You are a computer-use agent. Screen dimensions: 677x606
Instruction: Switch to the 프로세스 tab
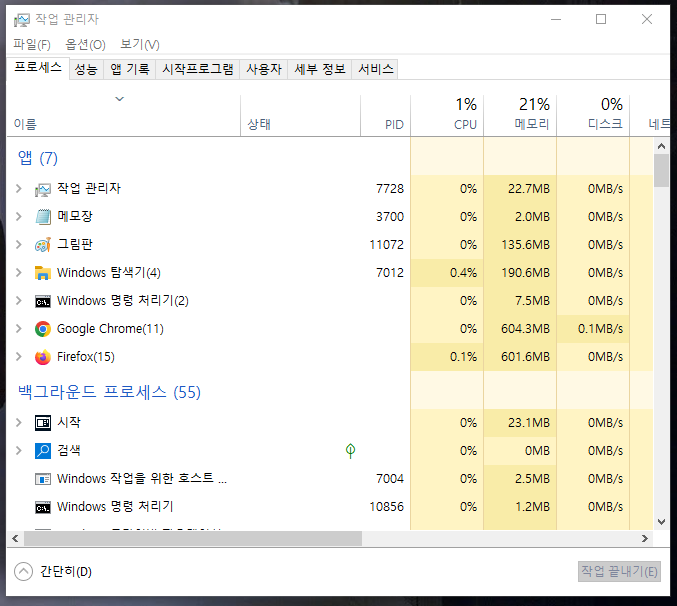click(38, 68)
